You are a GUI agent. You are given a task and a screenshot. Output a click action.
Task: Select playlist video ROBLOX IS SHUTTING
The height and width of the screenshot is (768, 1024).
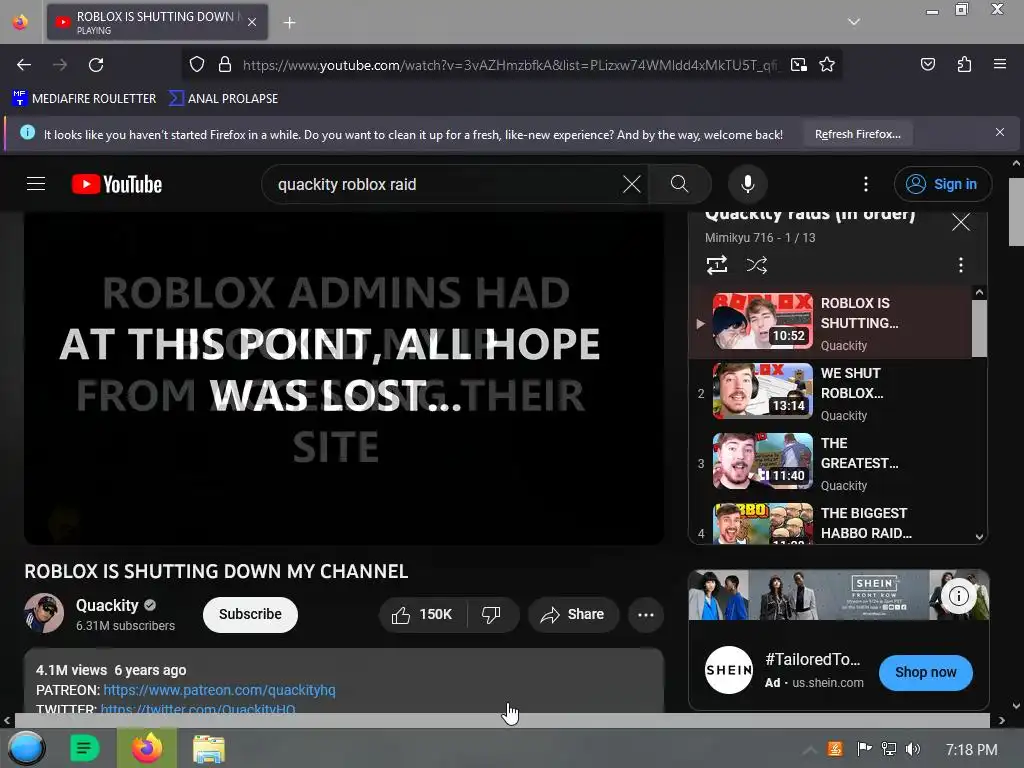click(x=829, y=323)
